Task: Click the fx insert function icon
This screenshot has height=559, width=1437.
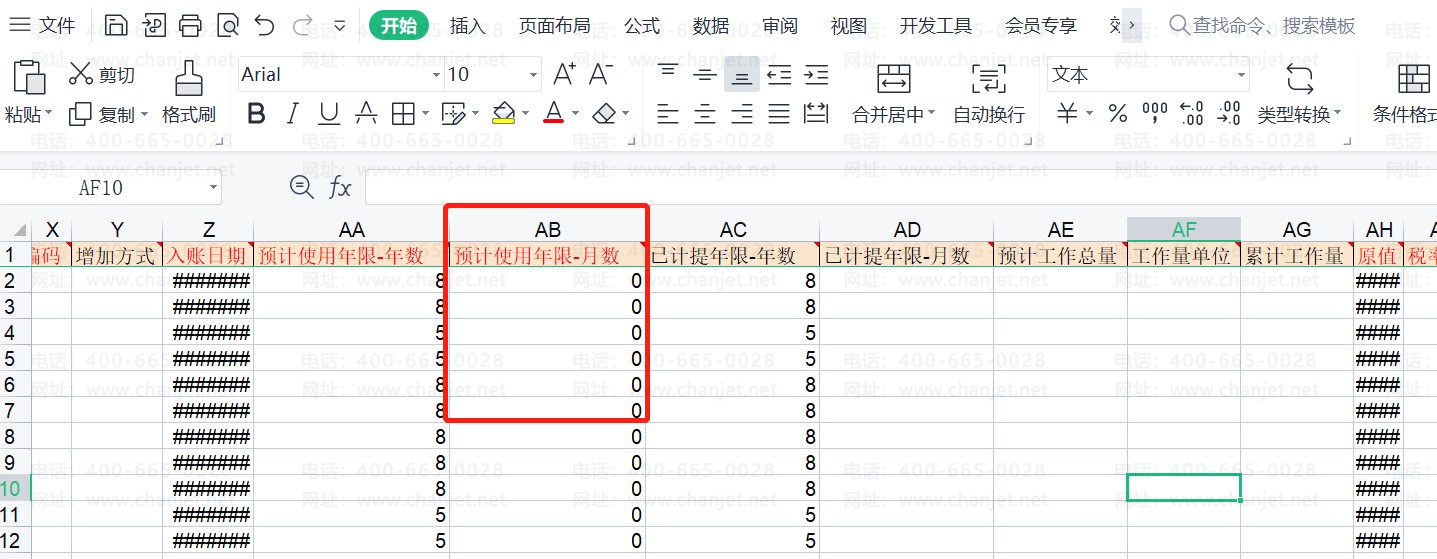Action: click(340, 187)
